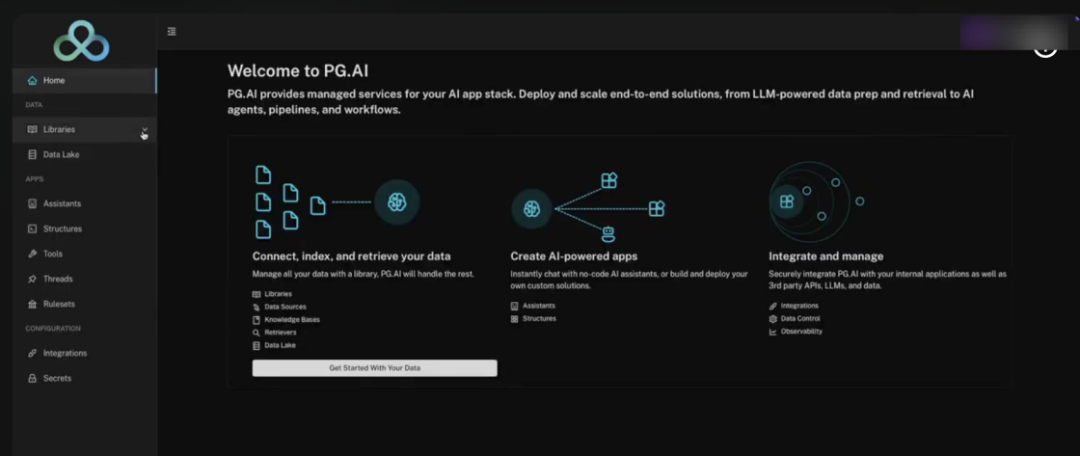Click the Assistants icon under Create AI-powered apps
This screenshot has height=456, width=1080.
point(515,306)
